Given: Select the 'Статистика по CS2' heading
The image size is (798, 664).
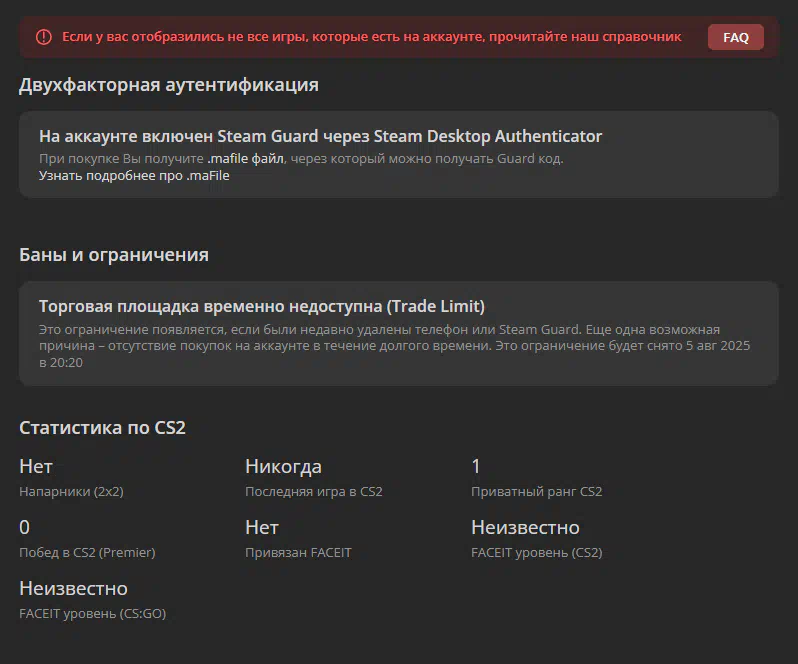Looking at the screenshot, I should tap(102, 428).
